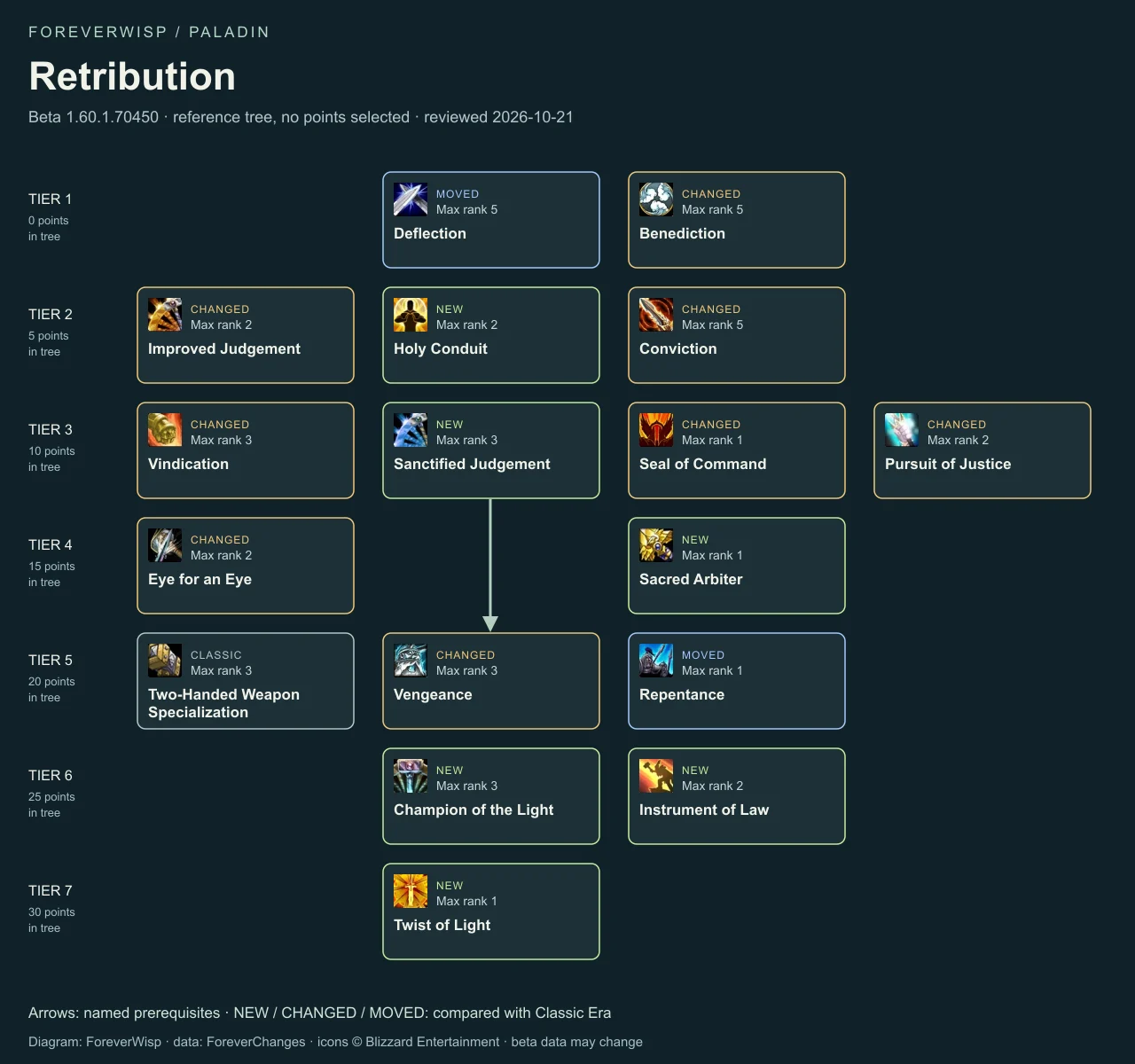The width and height of the screenshot is (1135, 1064).
Task: Select the Twist of Light name
Action: (x=442, y=926)
